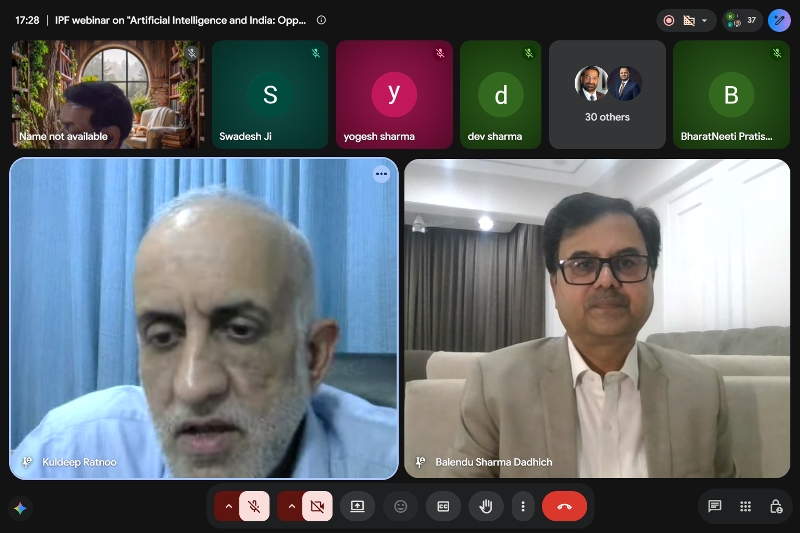
Task: Start presenting your screen
Action: point(357,506)
